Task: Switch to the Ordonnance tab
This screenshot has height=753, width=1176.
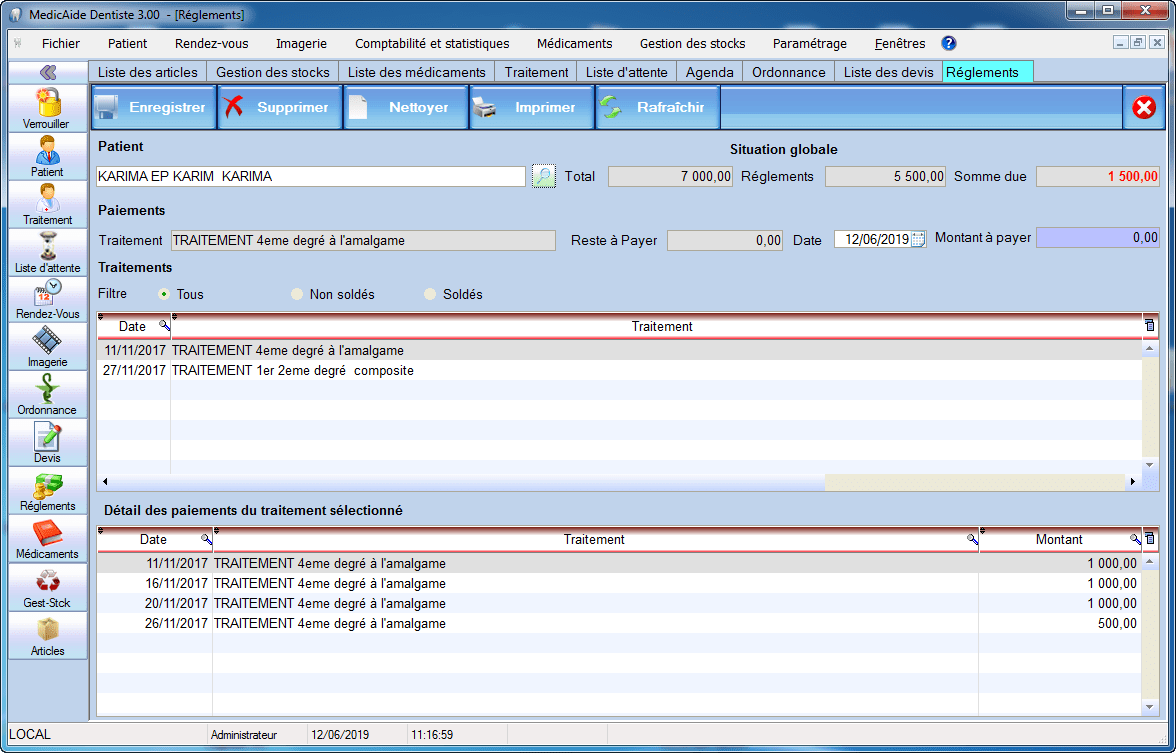Action: 789,72
